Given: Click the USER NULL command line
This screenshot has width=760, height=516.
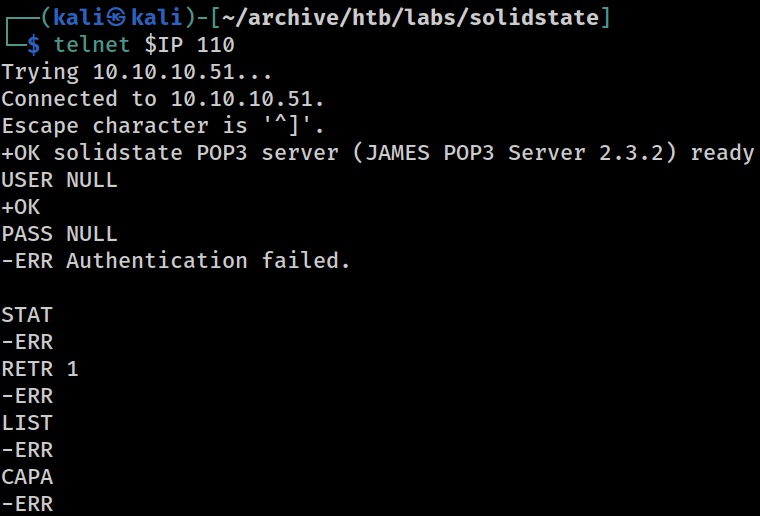Looking at the screenshot, I should (59, 180).
